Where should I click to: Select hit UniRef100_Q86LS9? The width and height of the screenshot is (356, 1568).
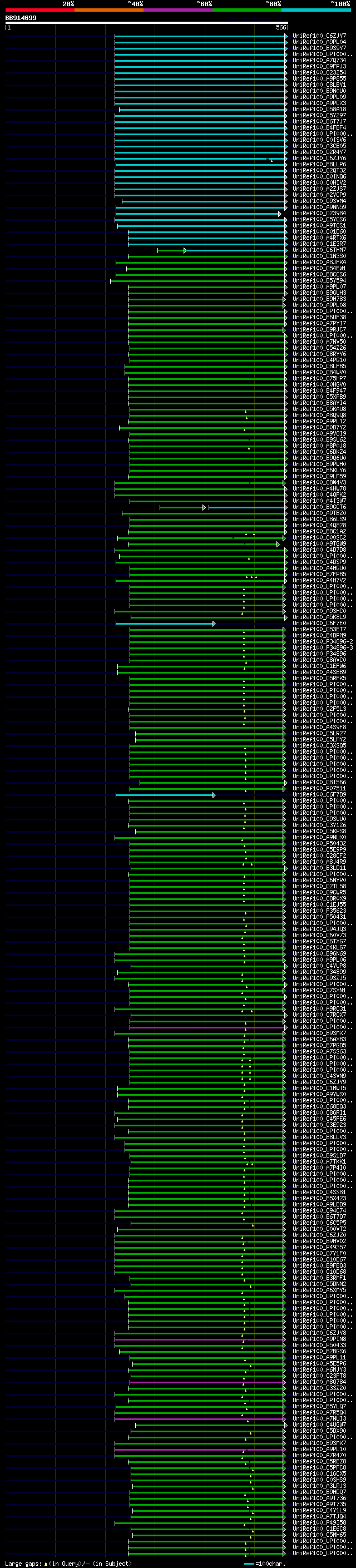click(319, 519)
